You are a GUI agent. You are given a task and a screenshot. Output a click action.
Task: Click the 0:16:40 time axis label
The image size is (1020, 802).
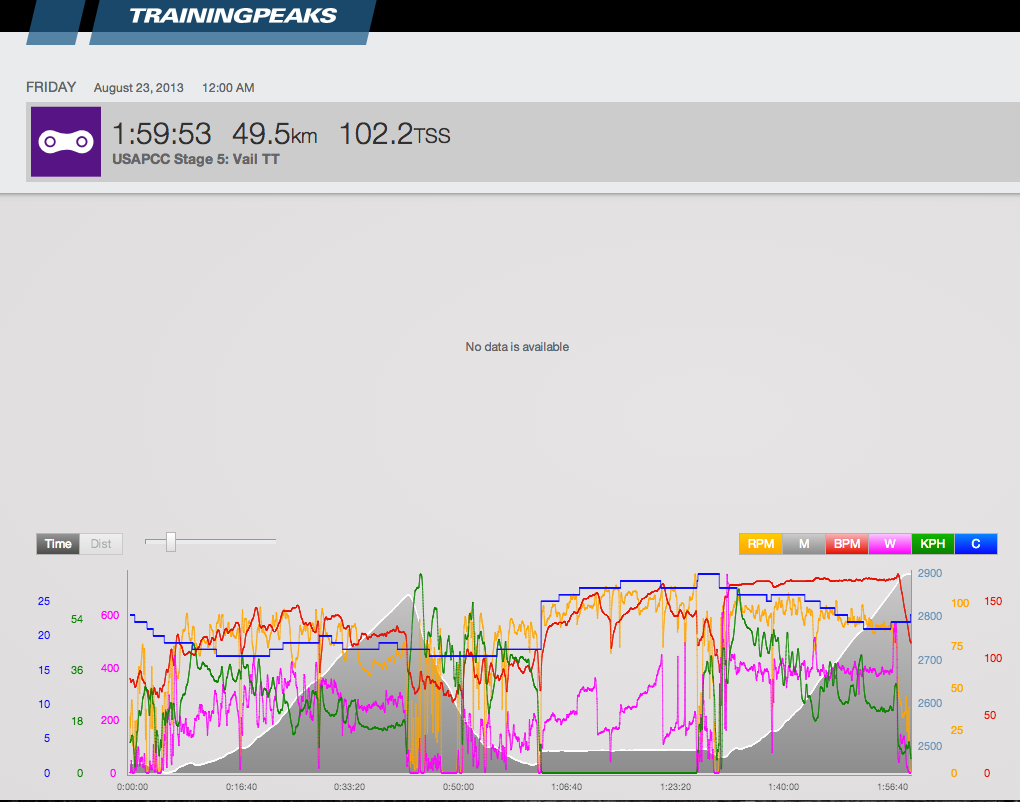[241, 786]
